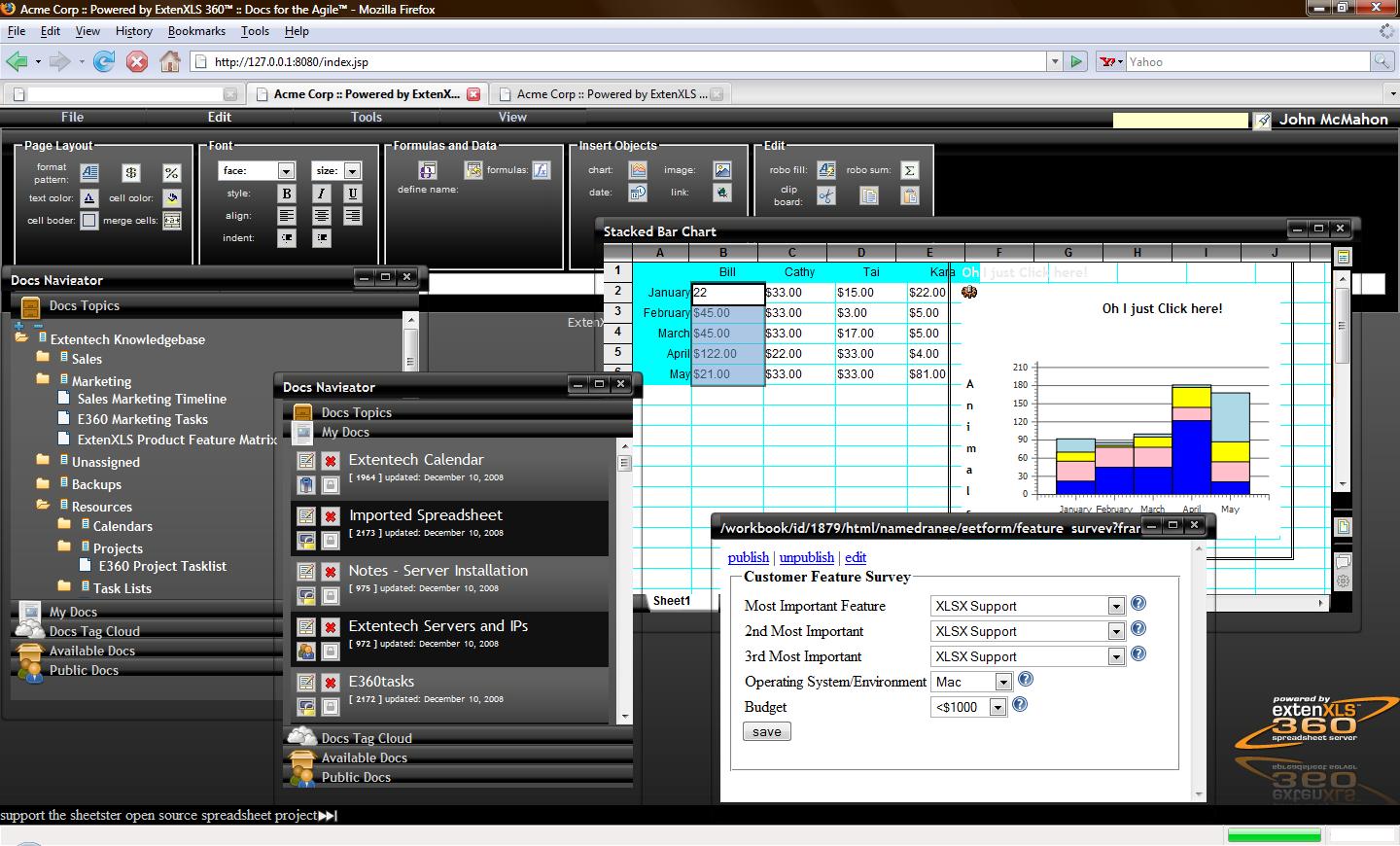Image resolution: width=1400 pixels, height=846 pixels.
Task: Select E360 Project Tasklist in tree
Action: tap(162, 566)
